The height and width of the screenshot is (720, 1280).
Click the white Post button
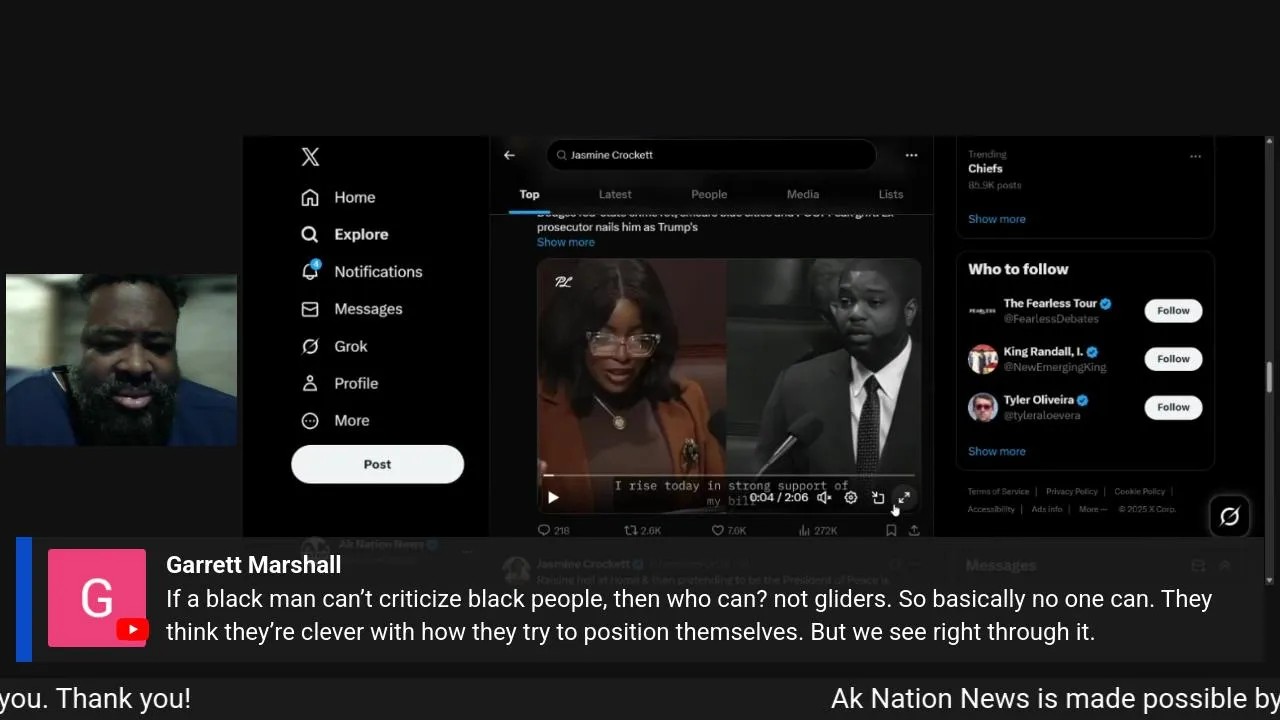click(x=377, y=464)
